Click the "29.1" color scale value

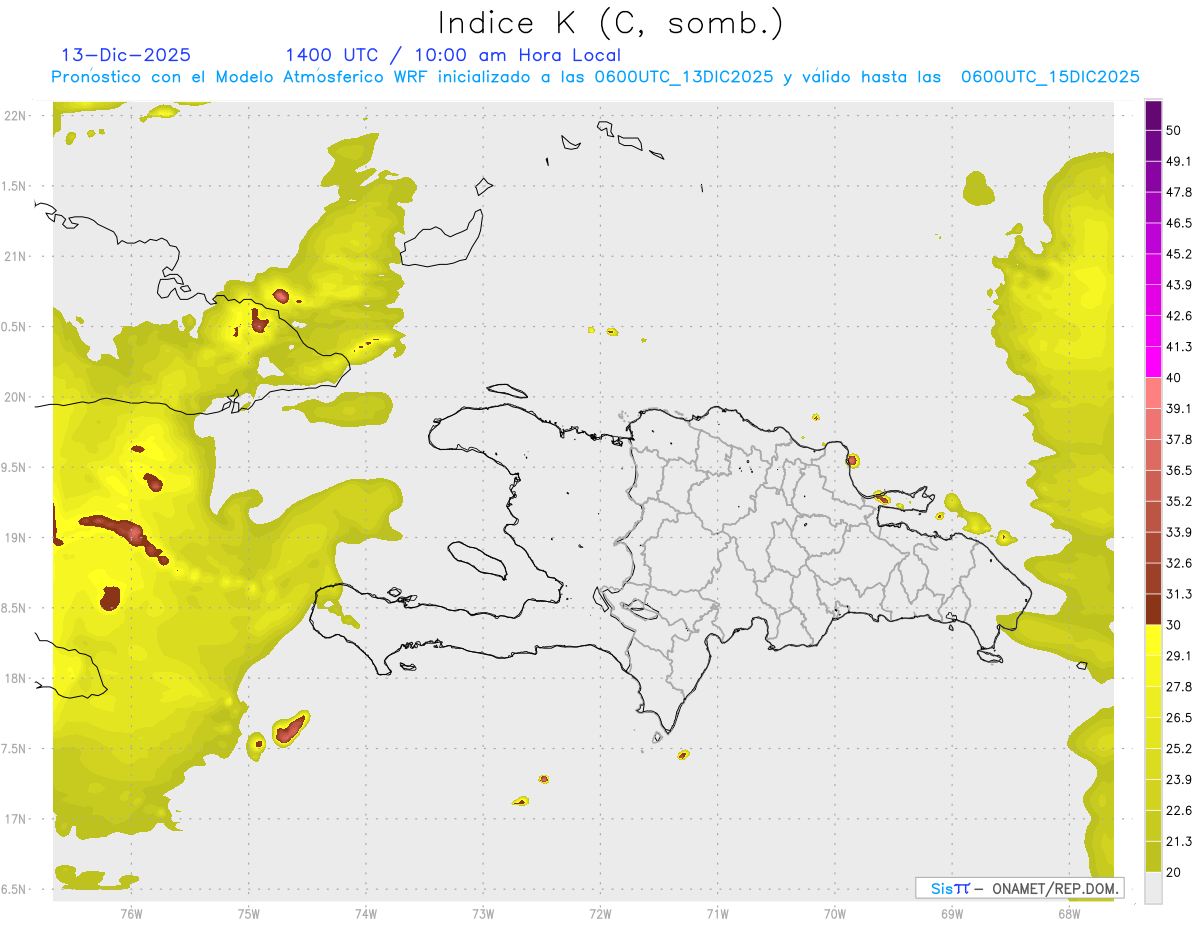pos(1178,656)
